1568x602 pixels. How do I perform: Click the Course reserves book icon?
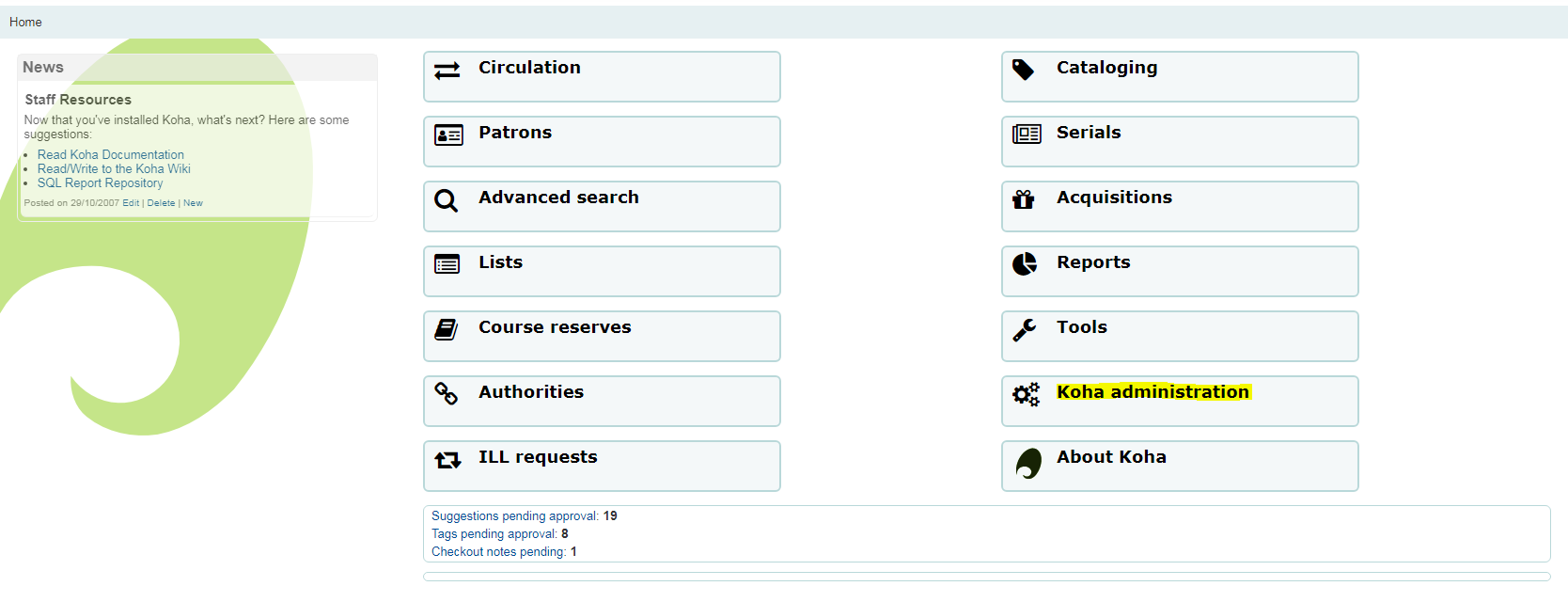(x=447, y=329)
